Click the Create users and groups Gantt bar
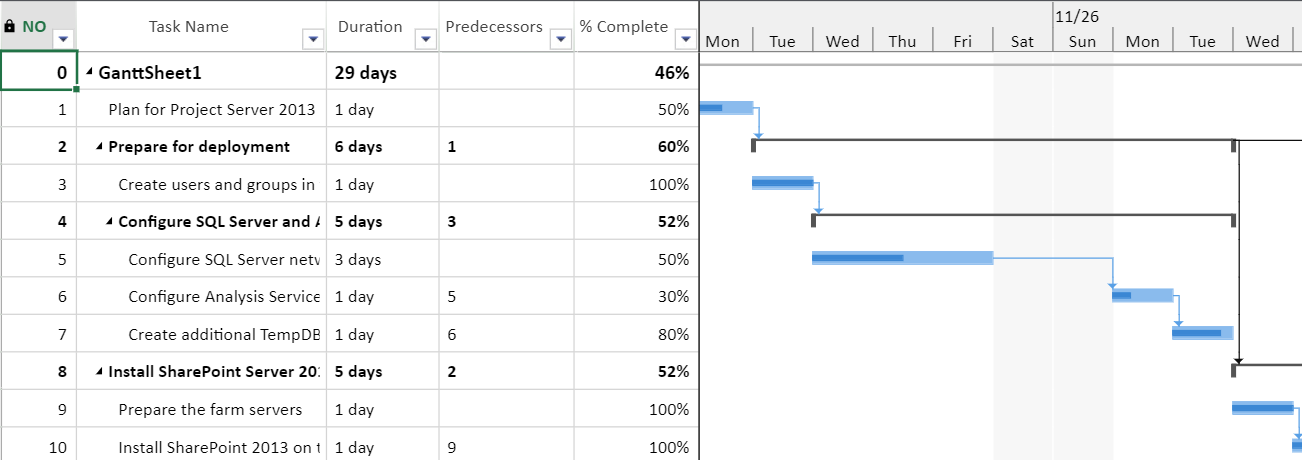This screenshot has width=1302, height=460. click(782, 183)
